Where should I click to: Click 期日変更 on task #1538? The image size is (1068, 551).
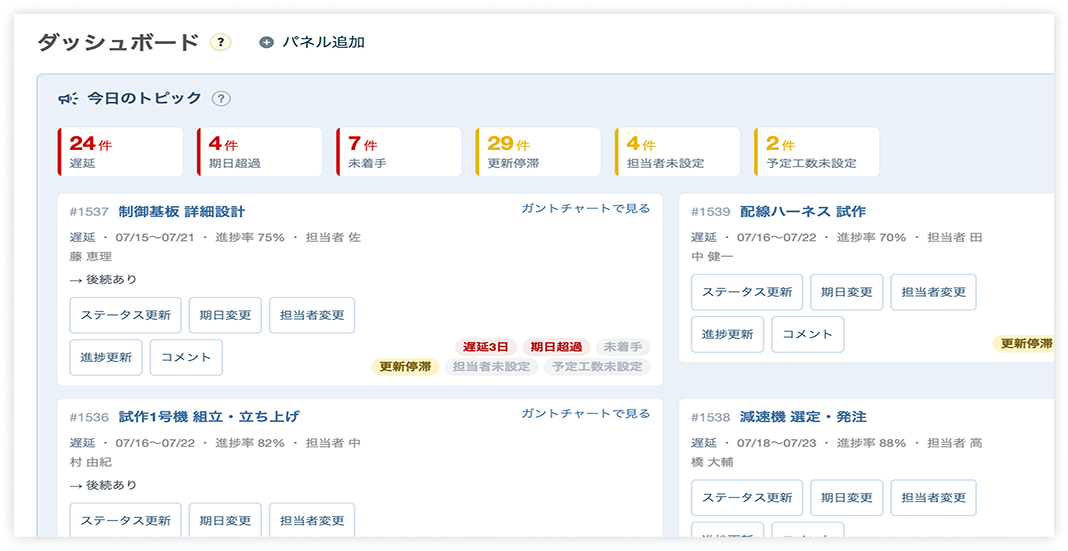pos(847,497)
